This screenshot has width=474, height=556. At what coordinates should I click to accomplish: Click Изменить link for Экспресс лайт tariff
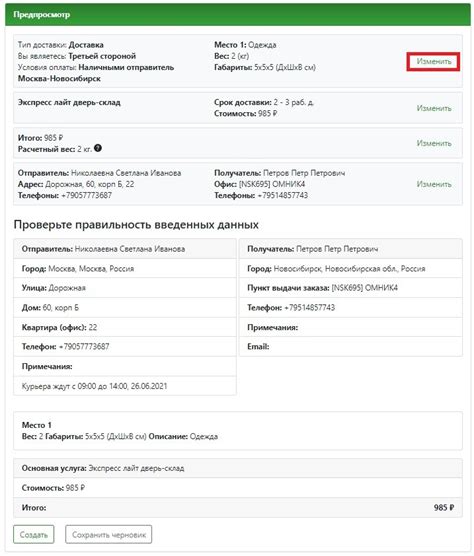[434, 108]
